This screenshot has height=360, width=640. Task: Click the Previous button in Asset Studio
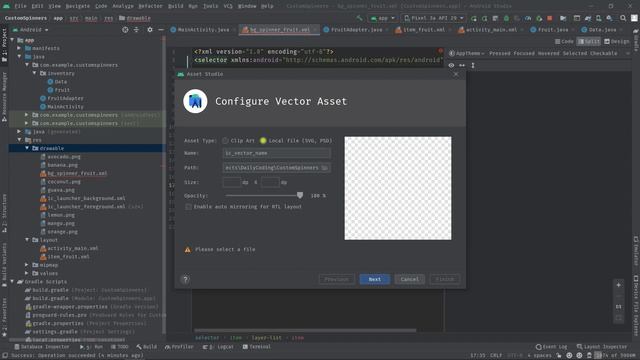[336, 280]
